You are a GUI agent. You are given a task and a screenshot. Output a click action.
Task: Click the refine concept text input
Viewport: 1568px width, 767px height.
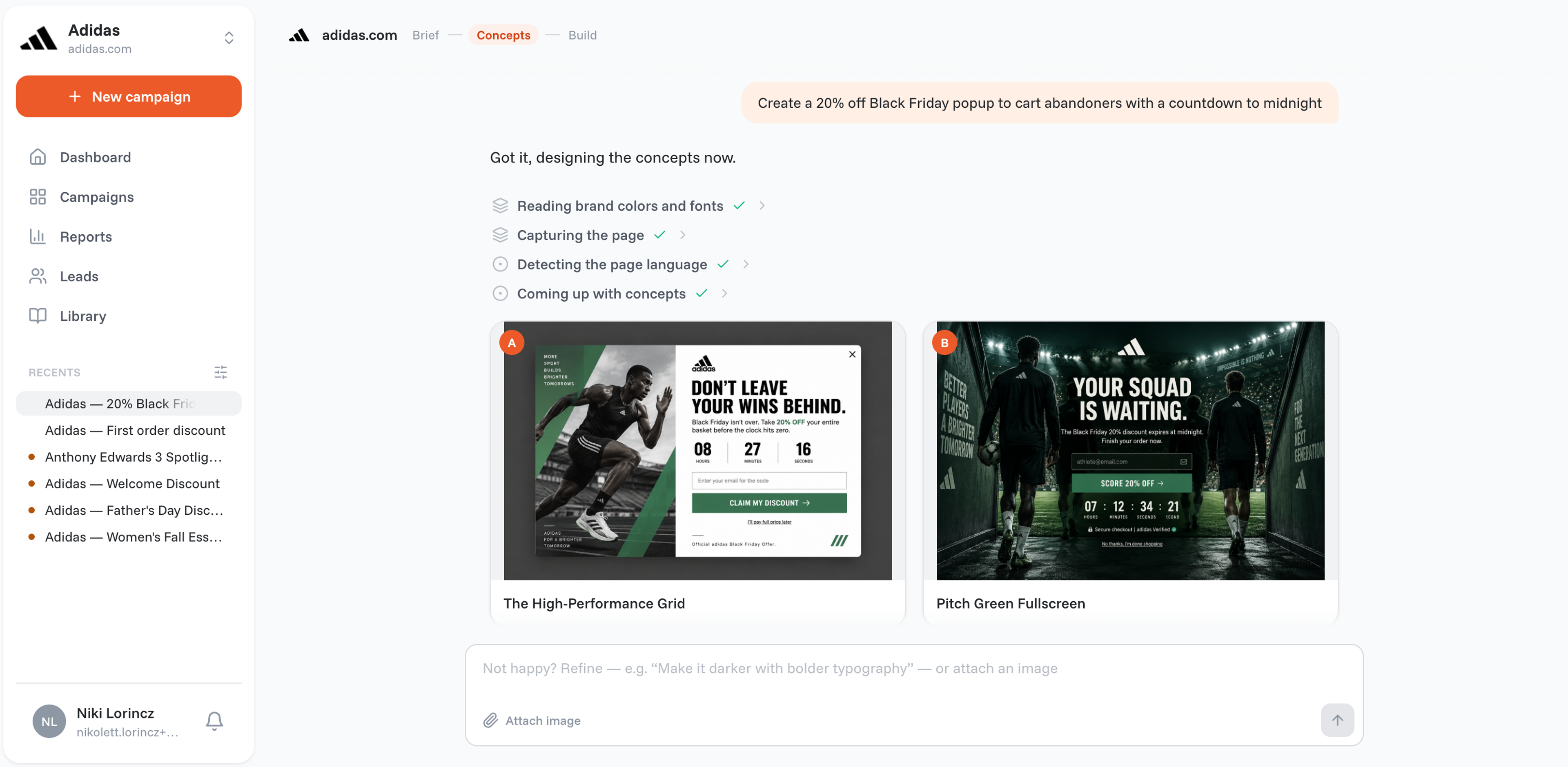point(913,668)
